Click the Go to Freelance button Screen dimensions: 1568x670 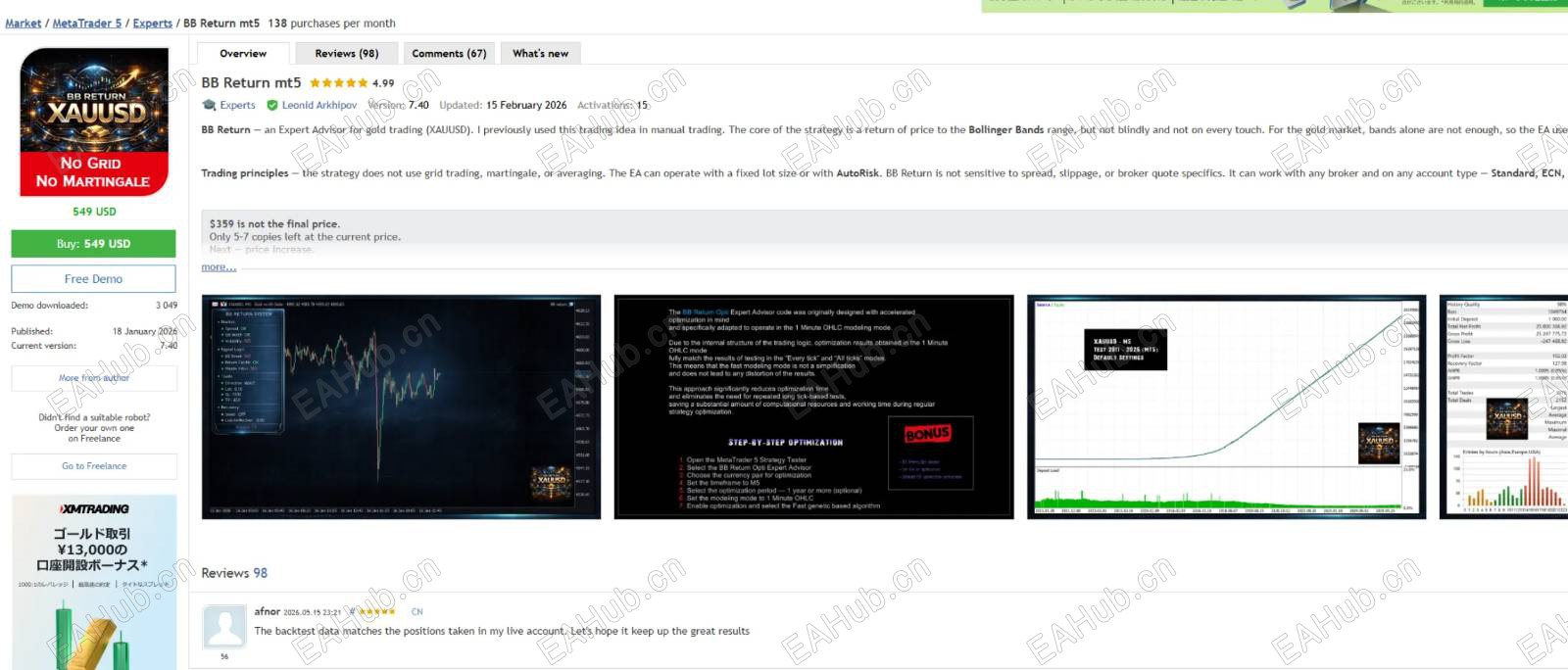94,466
